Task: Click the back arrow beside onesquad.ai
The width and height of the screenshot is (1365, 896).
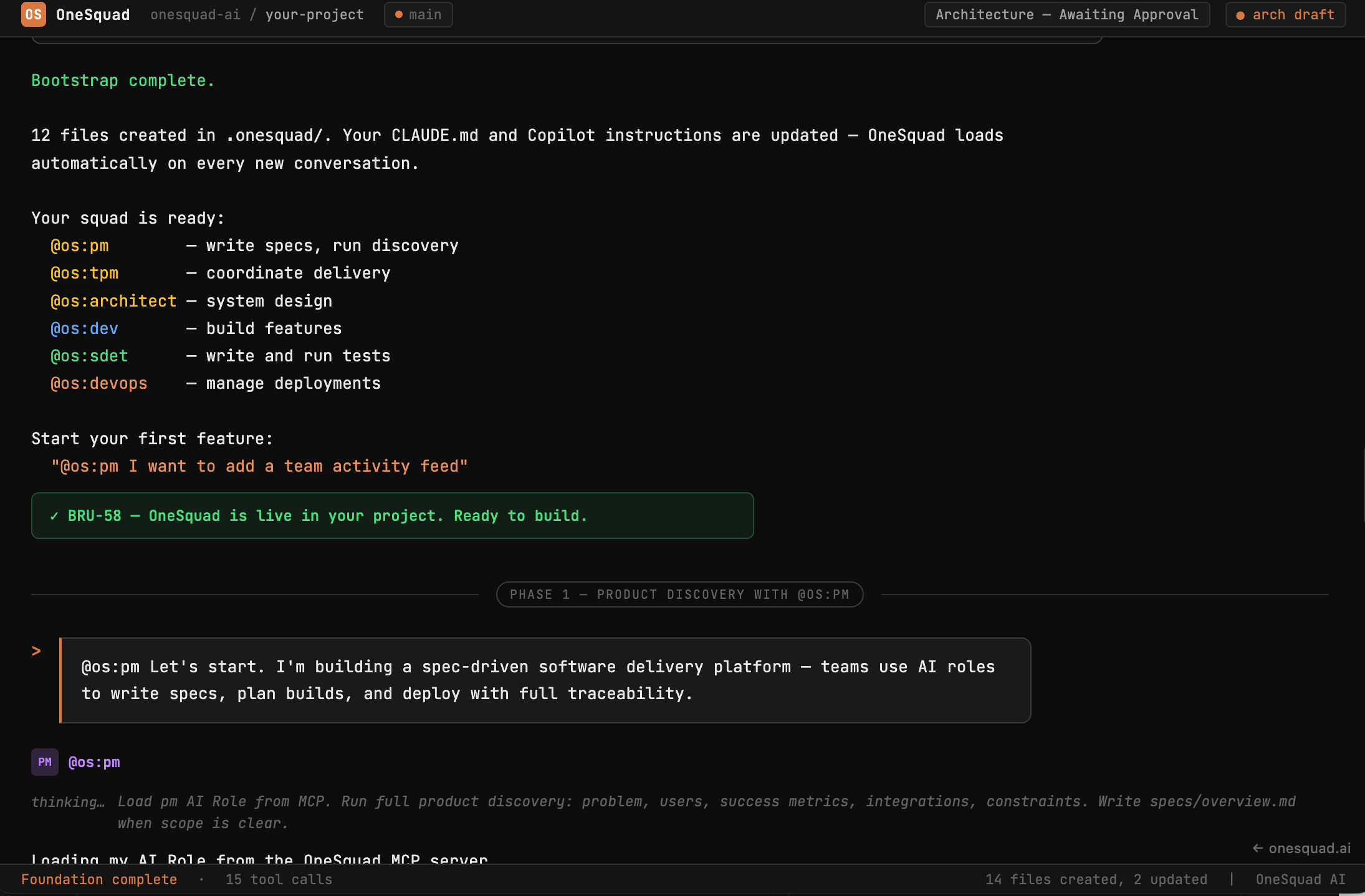Action: coord(1257,848)
